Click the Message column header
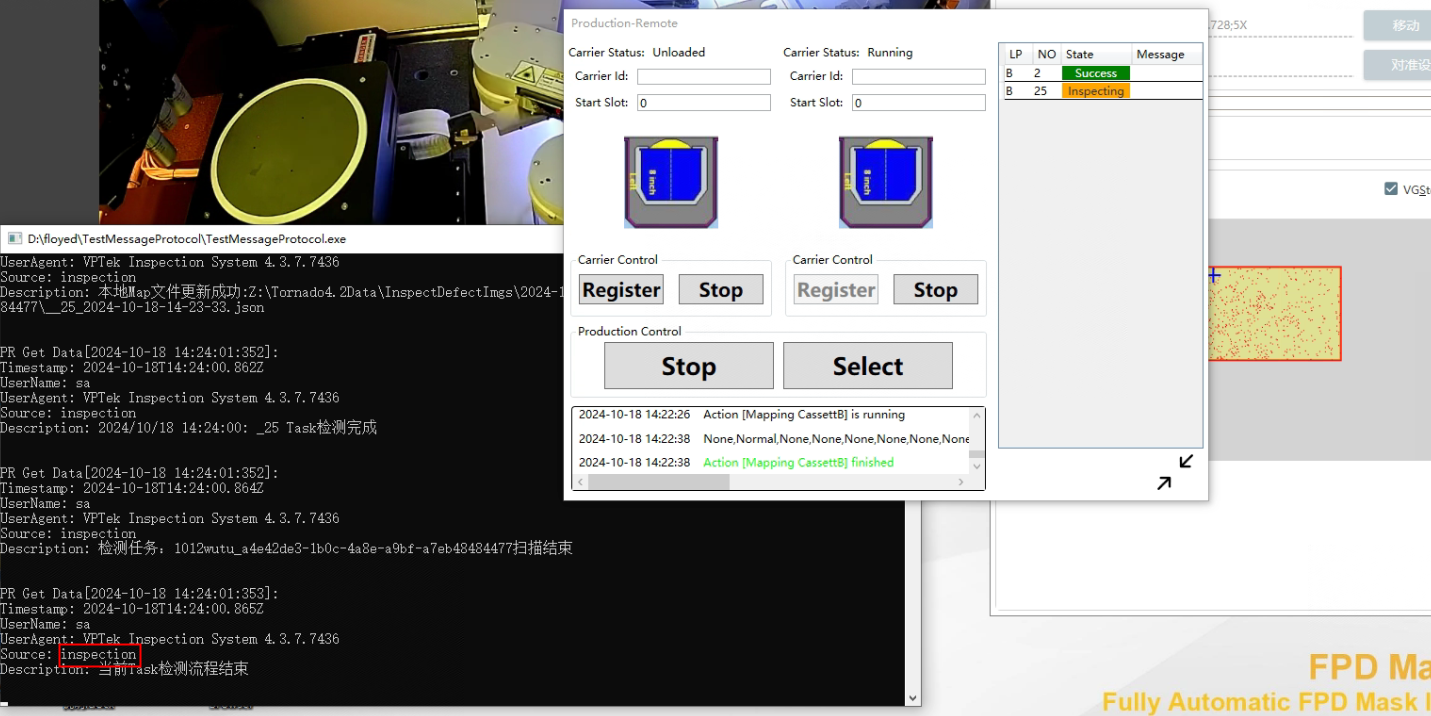This screenshot has height=716, width=1431. pos(1167,54)
